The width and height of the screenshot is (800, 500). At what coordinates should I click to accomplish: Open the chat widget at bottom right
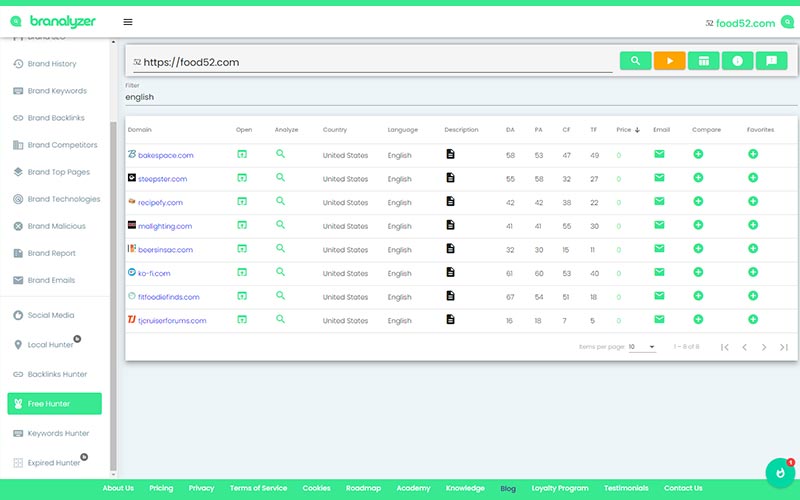(x=780, y=473)
